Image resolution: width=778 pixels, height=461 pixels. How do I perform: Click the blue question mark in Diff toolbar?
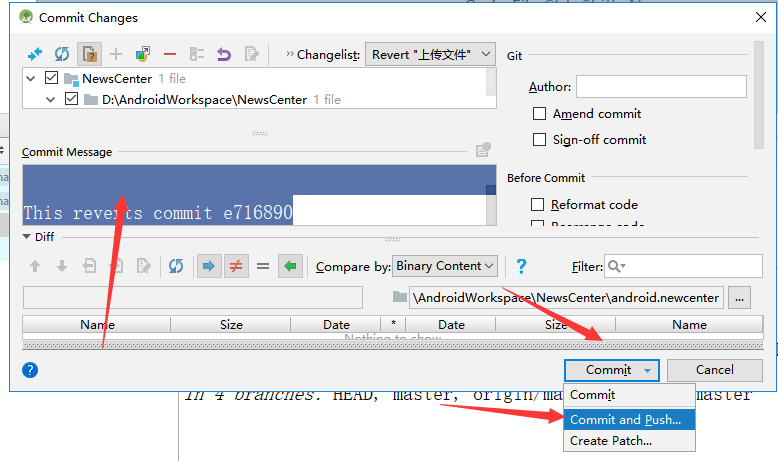click(x=521, y=266)
